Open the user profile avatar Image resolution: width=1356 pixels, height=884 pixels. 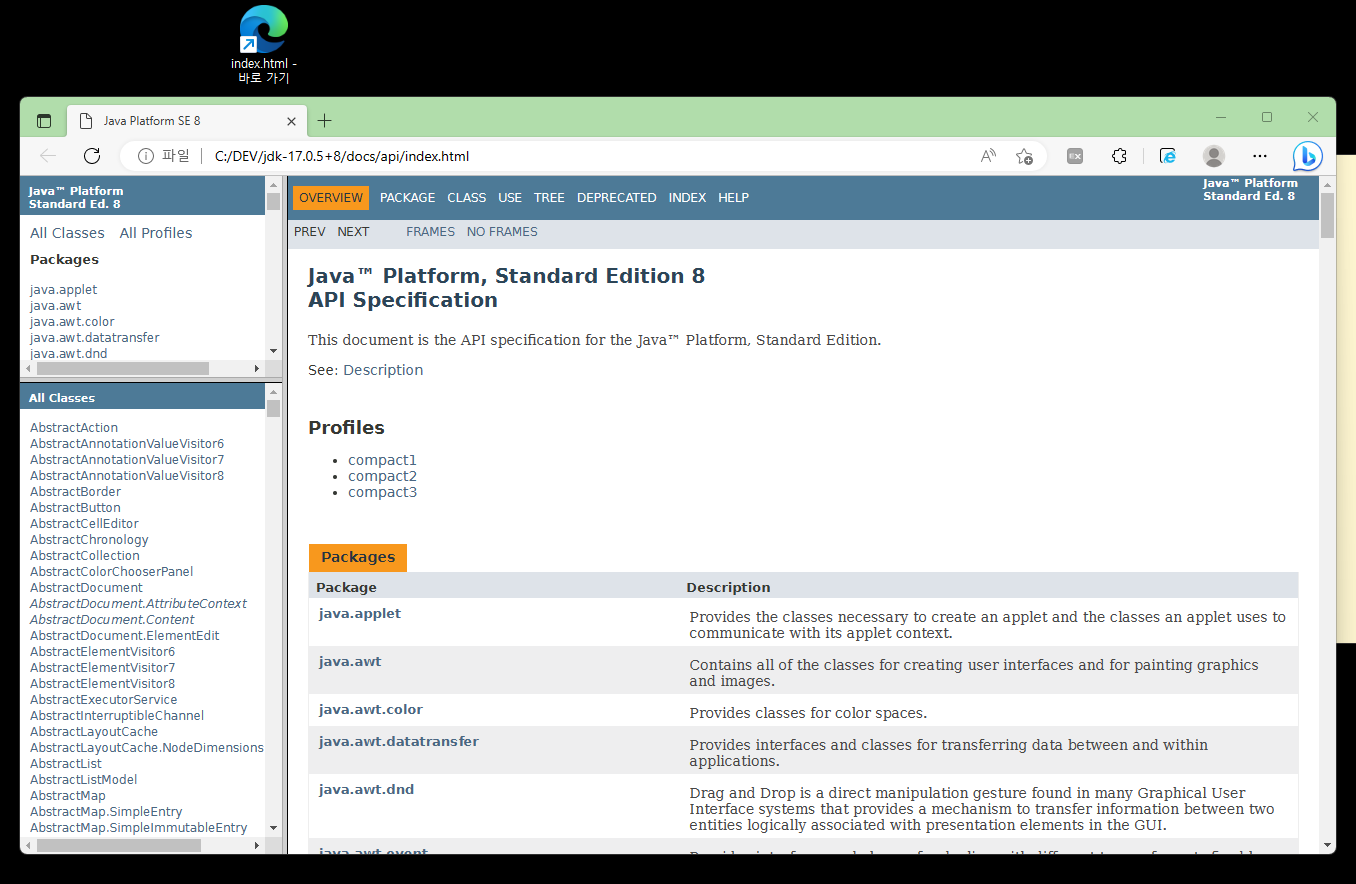1214,156
